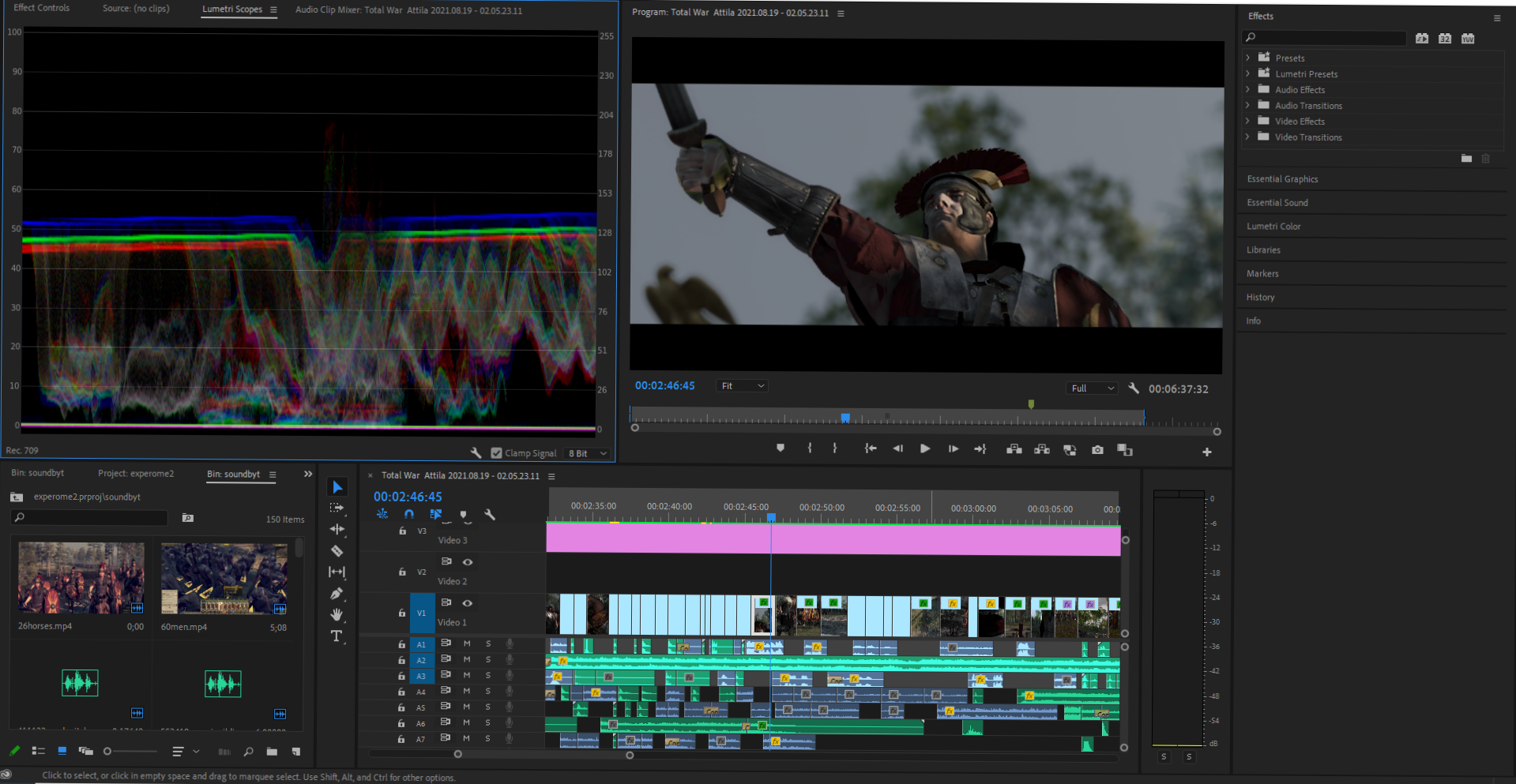Viewport: 1516px width, 784px height.
Task: Open Lumetri Scopes wrench settings
Action: [x=476, y=453]
